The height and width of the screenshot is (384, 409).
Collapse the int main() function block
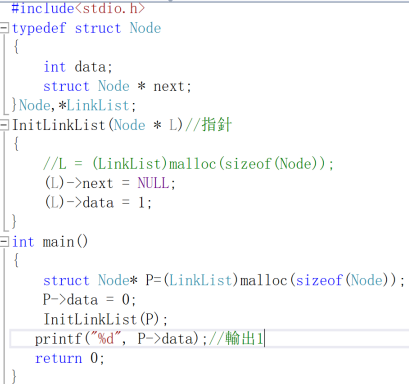[x=4, y=242]
